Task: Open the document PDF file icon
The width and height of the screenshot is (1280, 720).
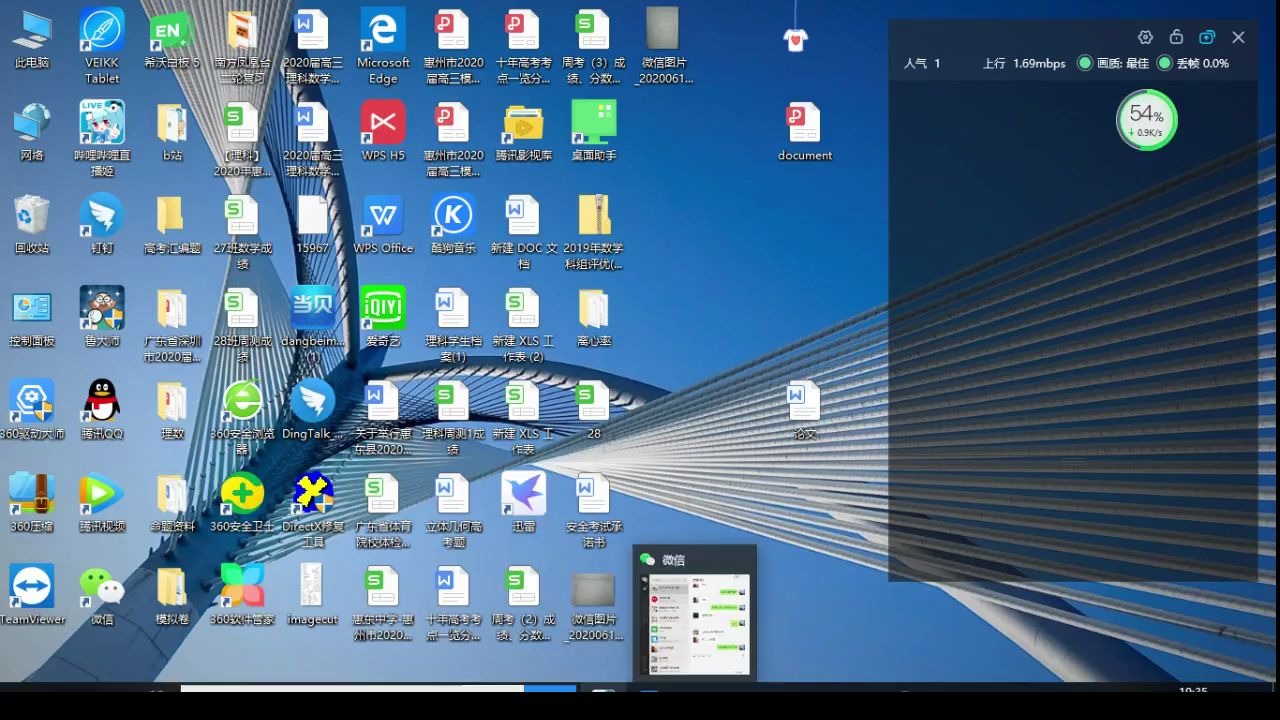Action: (804, 131)
